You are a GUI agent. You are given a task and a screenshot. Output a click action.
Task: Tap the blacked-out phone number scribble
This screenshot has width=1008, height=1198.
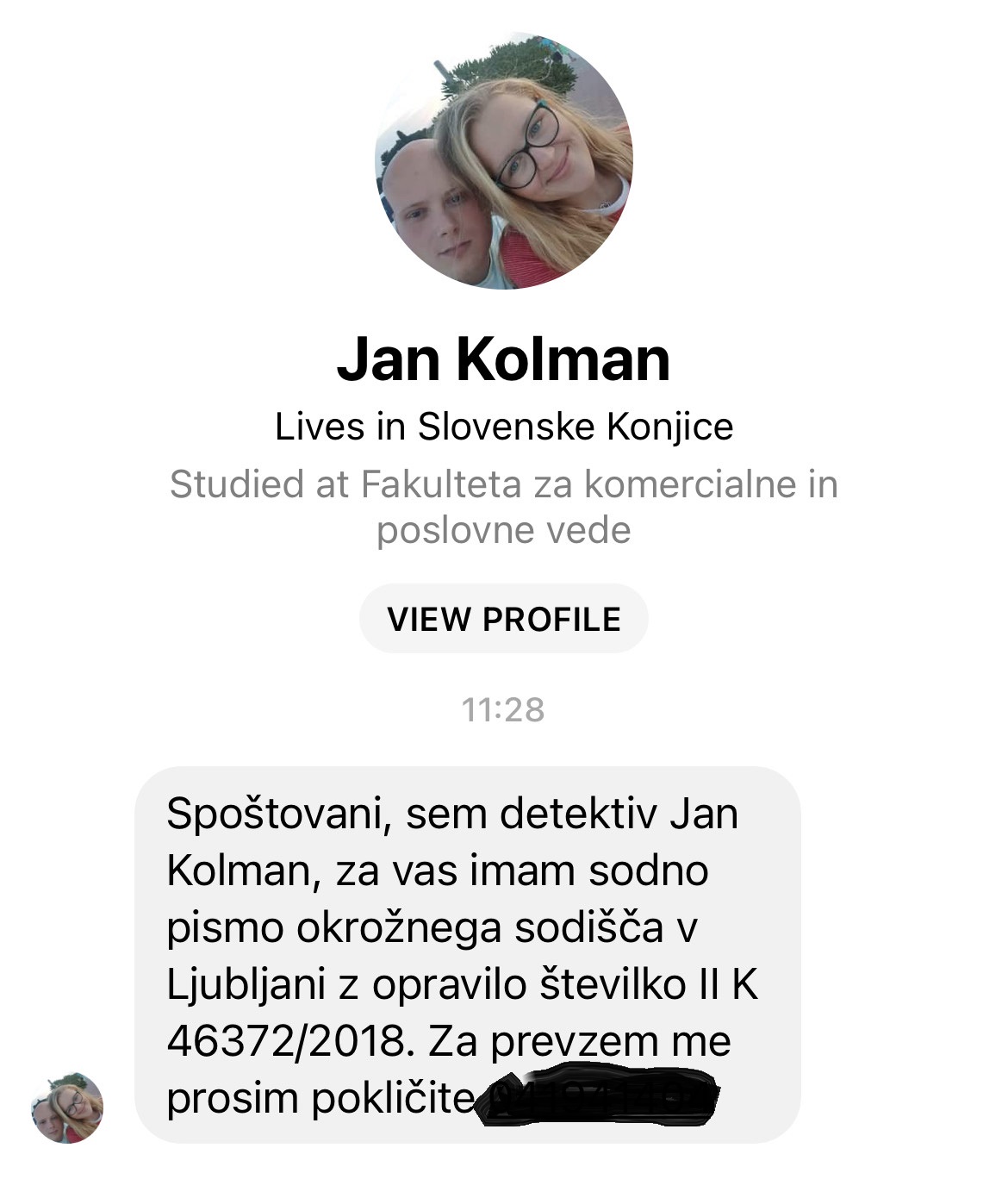point(599,1095)
